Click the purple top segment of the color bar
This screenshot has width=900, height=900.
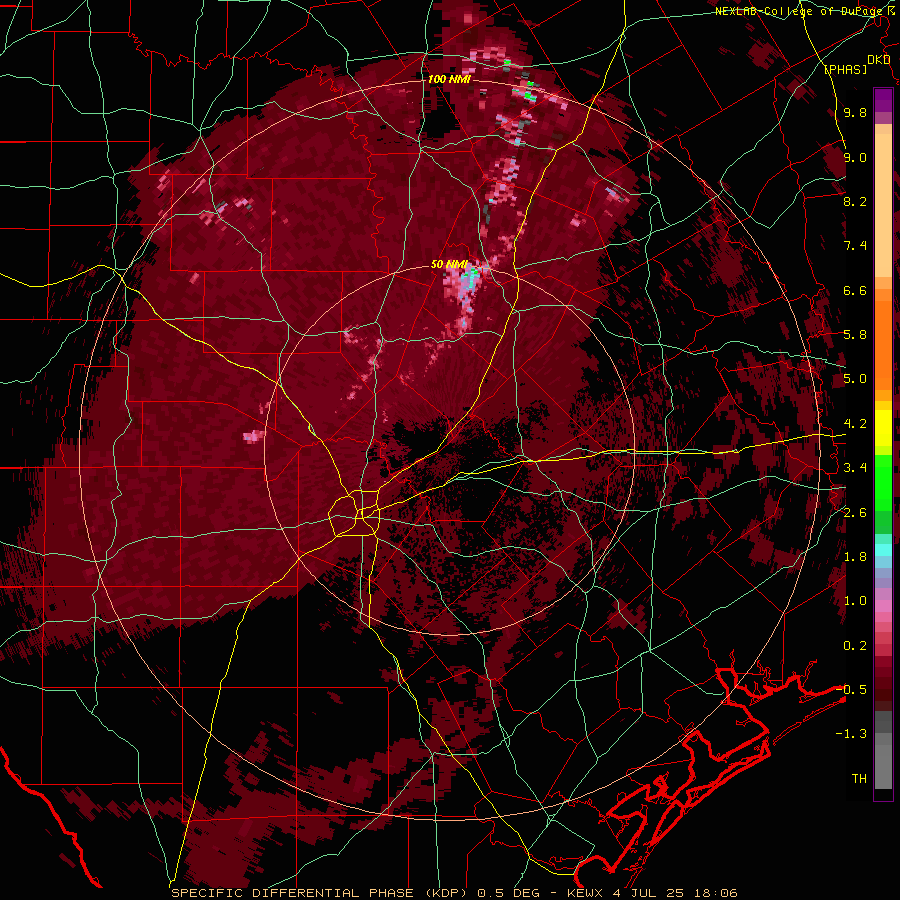click(x=883, y=100)
